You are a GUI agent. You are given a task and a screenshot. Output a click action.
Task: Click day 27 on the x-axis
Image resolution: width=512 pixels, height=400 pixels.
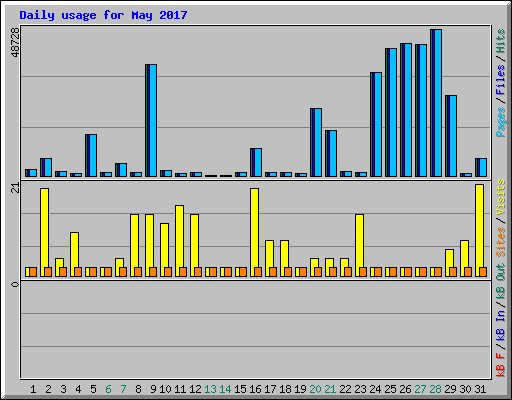(420, 389)
